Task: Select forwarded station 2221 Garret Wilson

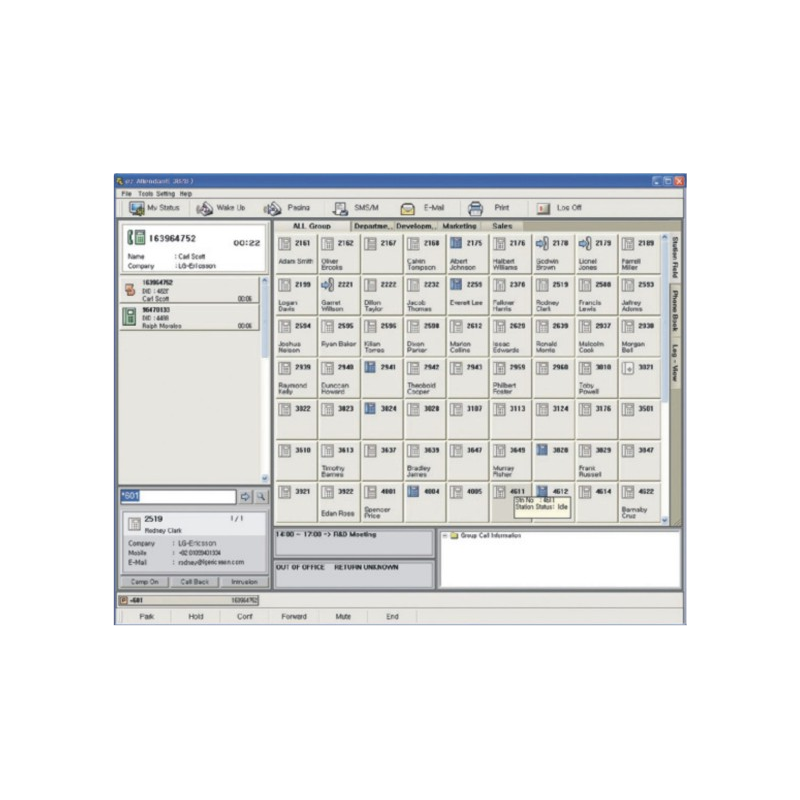Action: coord(339,295)
